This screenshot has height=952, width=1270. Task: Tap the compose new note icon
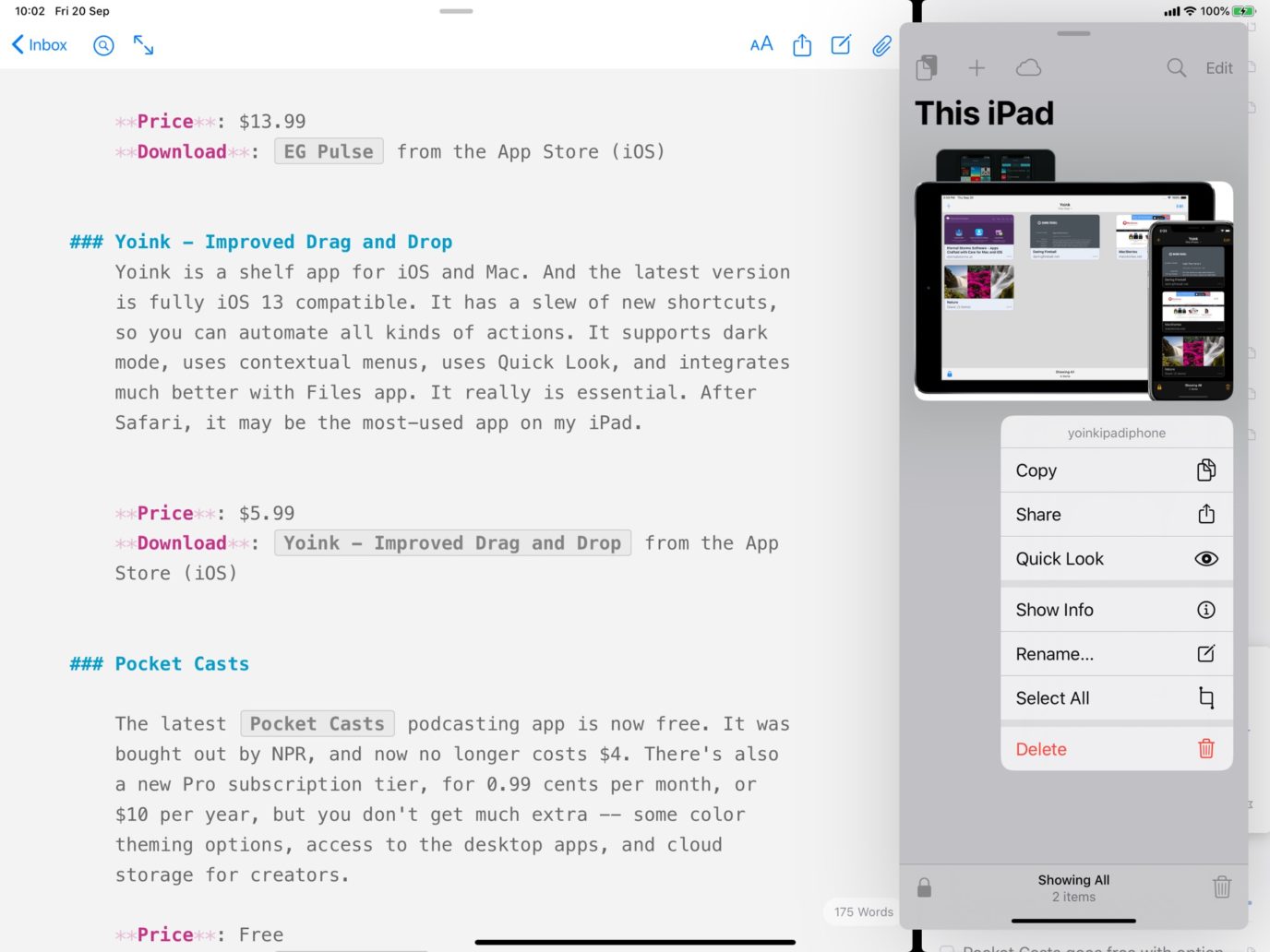click(841, 44)
